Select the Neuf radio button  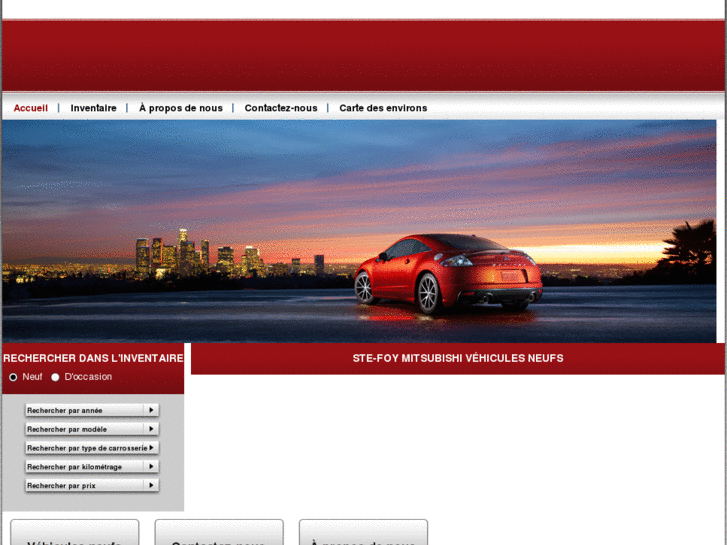coord(13,377)
